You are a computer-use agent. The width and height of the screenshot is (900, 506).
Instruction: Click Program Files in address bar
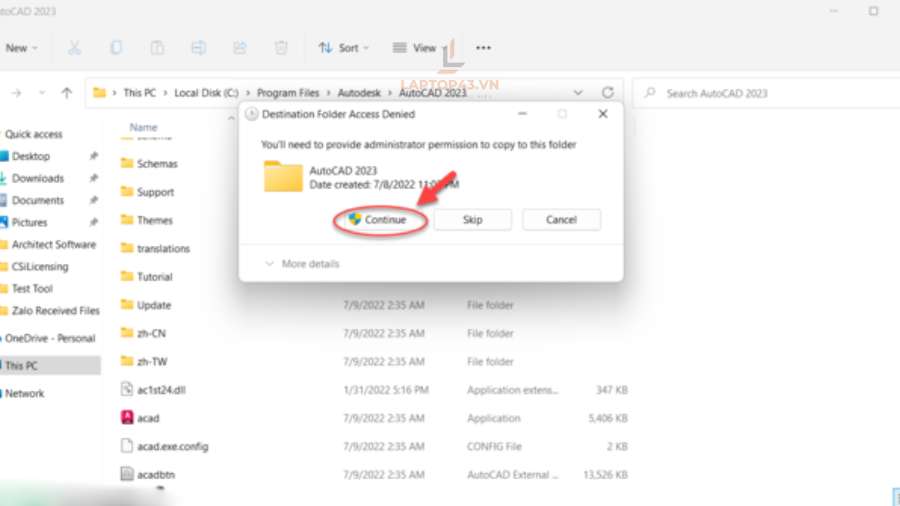(x=288, y=93)
